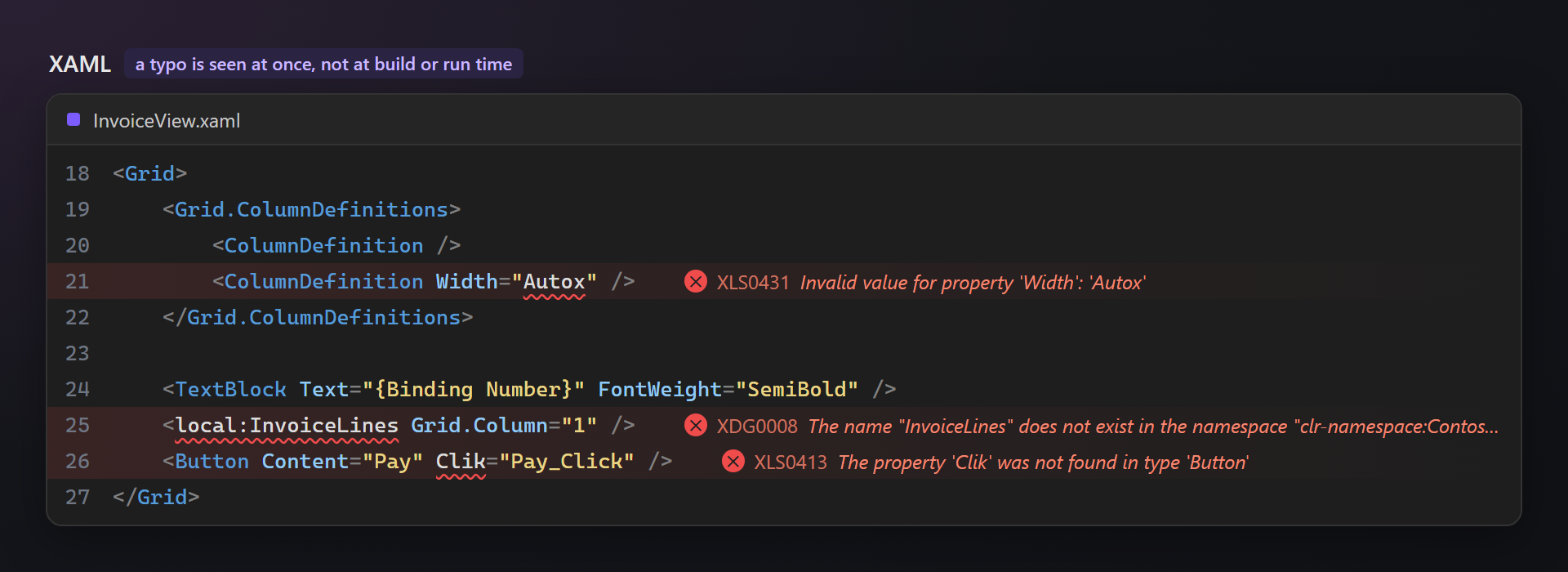1568x572 pixels.
Task: Click the error icon beside XDG0008
Action: (696, 426)
